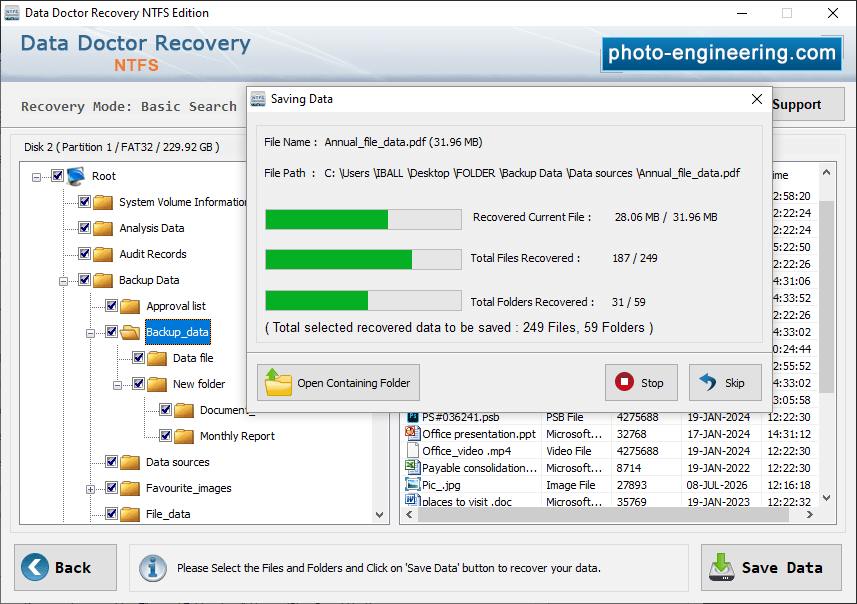Toggle the Analysis Data checkbox
857x604 pixels.
[84, 227]
